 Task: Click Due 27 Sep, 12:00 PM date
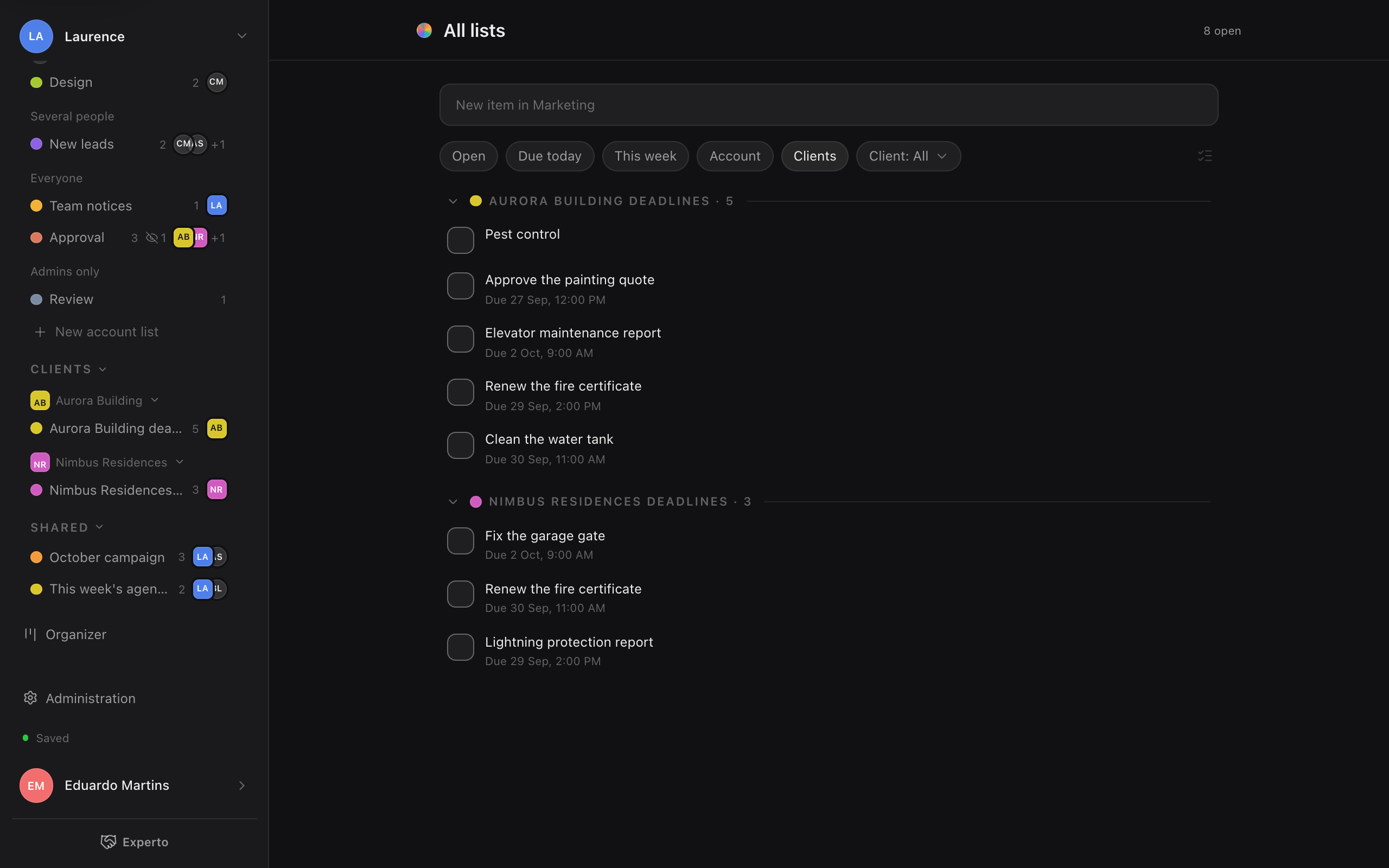click(x=545, y=299)
